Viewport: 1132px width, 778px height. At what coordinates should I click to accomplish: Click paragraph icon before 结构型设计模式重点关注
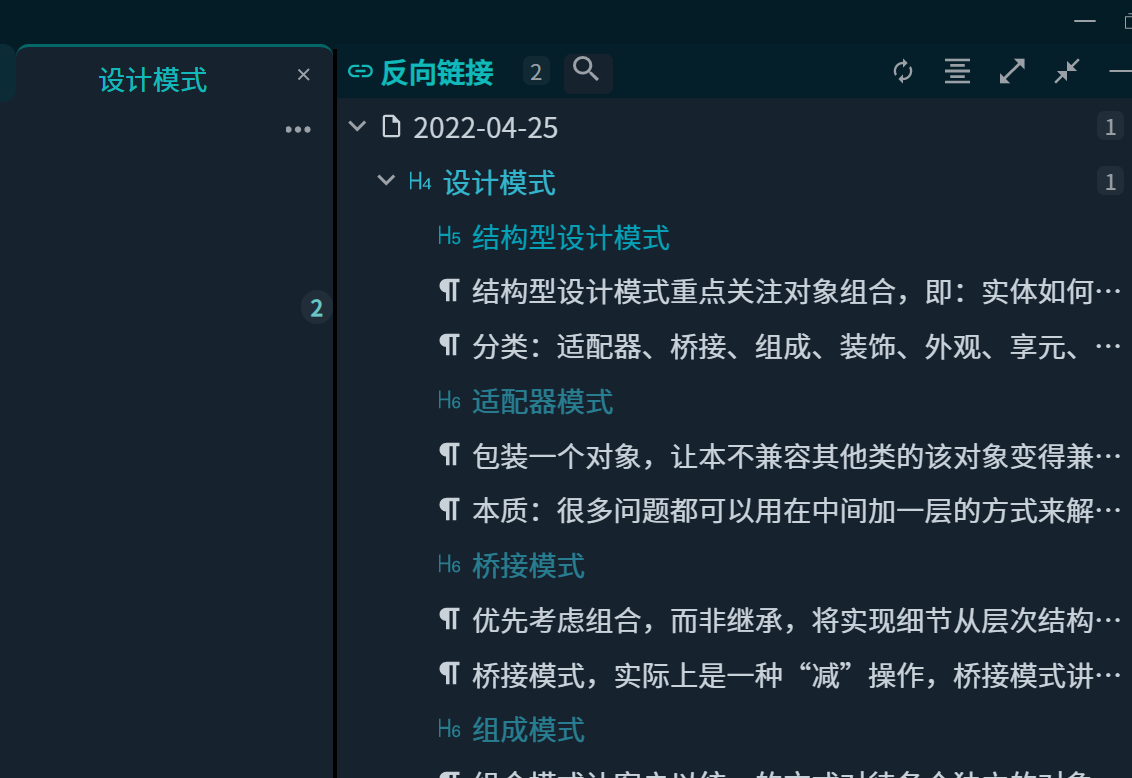[x=449, y=291]
